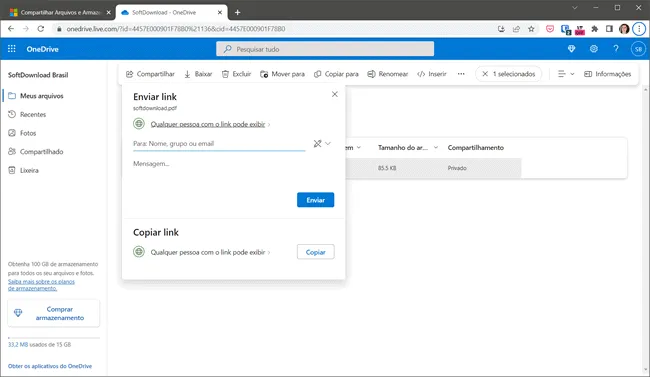Click the install app icon in address bar

(501, 29)
